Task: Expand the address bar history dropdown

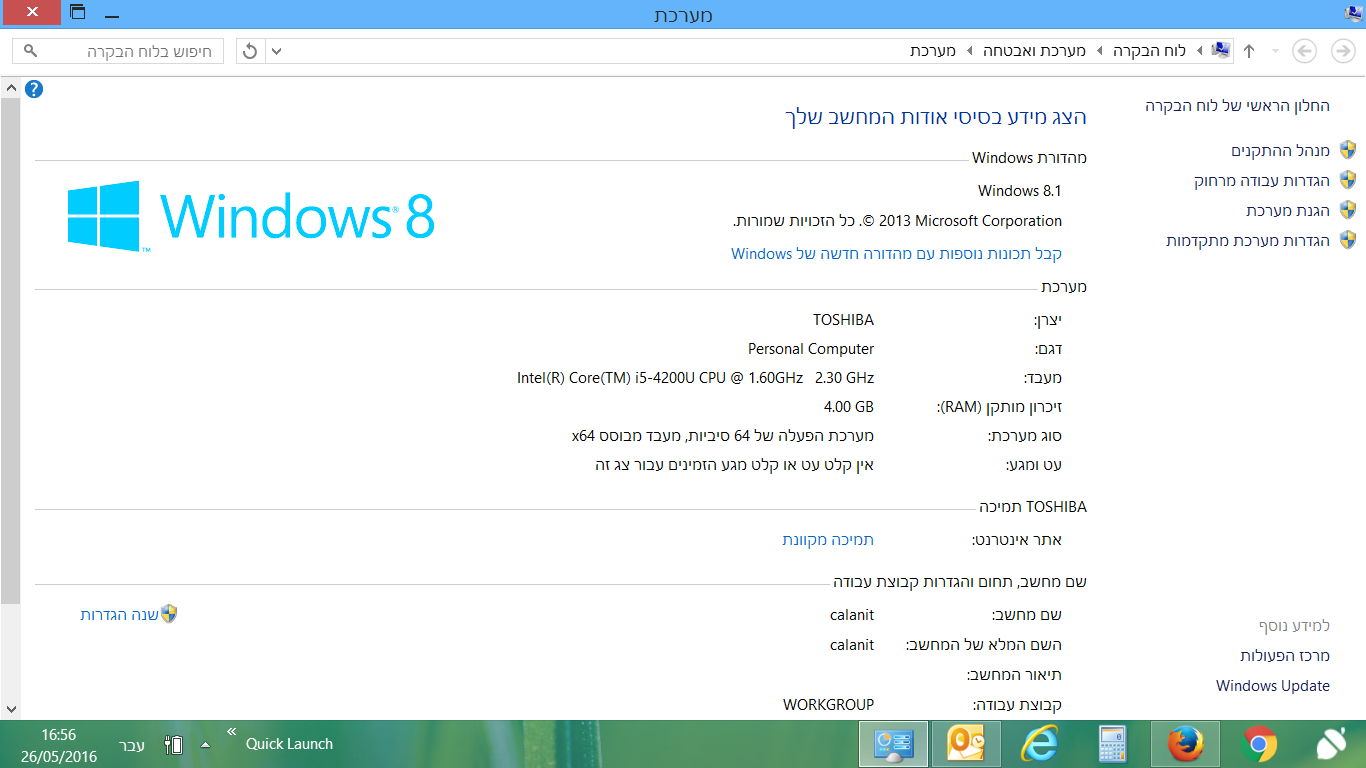Action: (277, 51)
